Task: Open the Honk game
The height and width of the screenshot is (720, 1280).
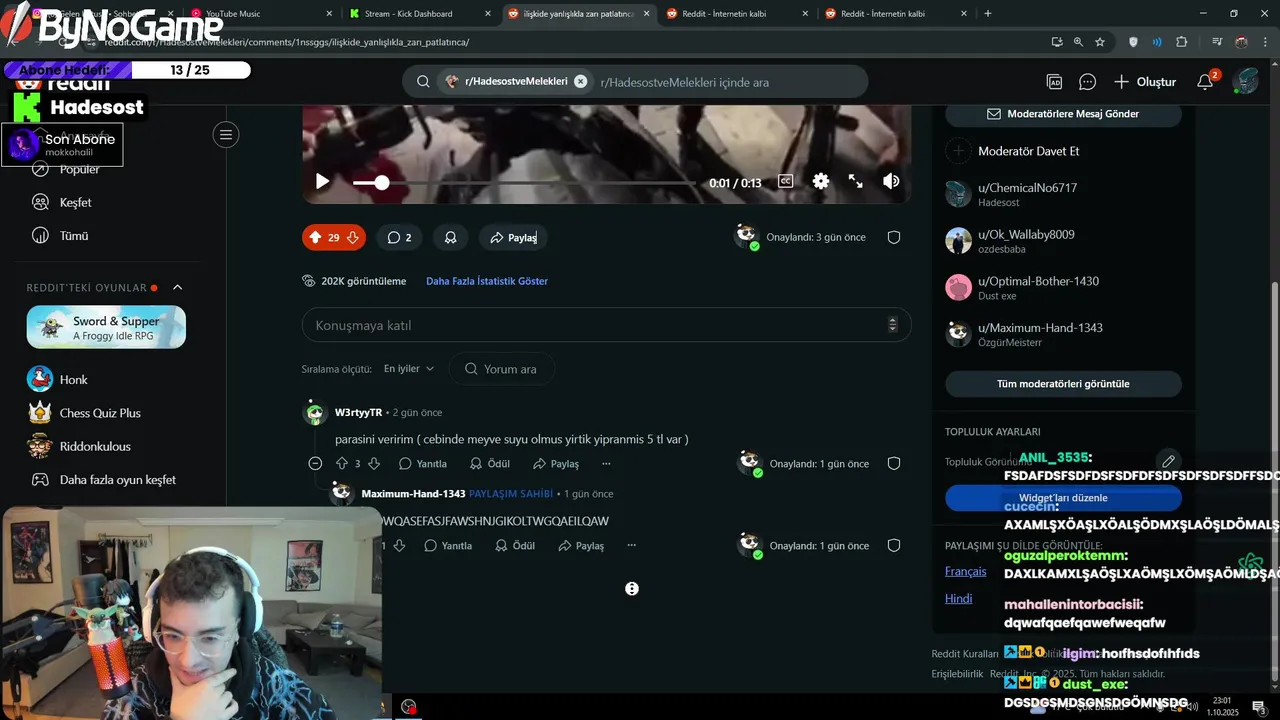Action: 73,380
